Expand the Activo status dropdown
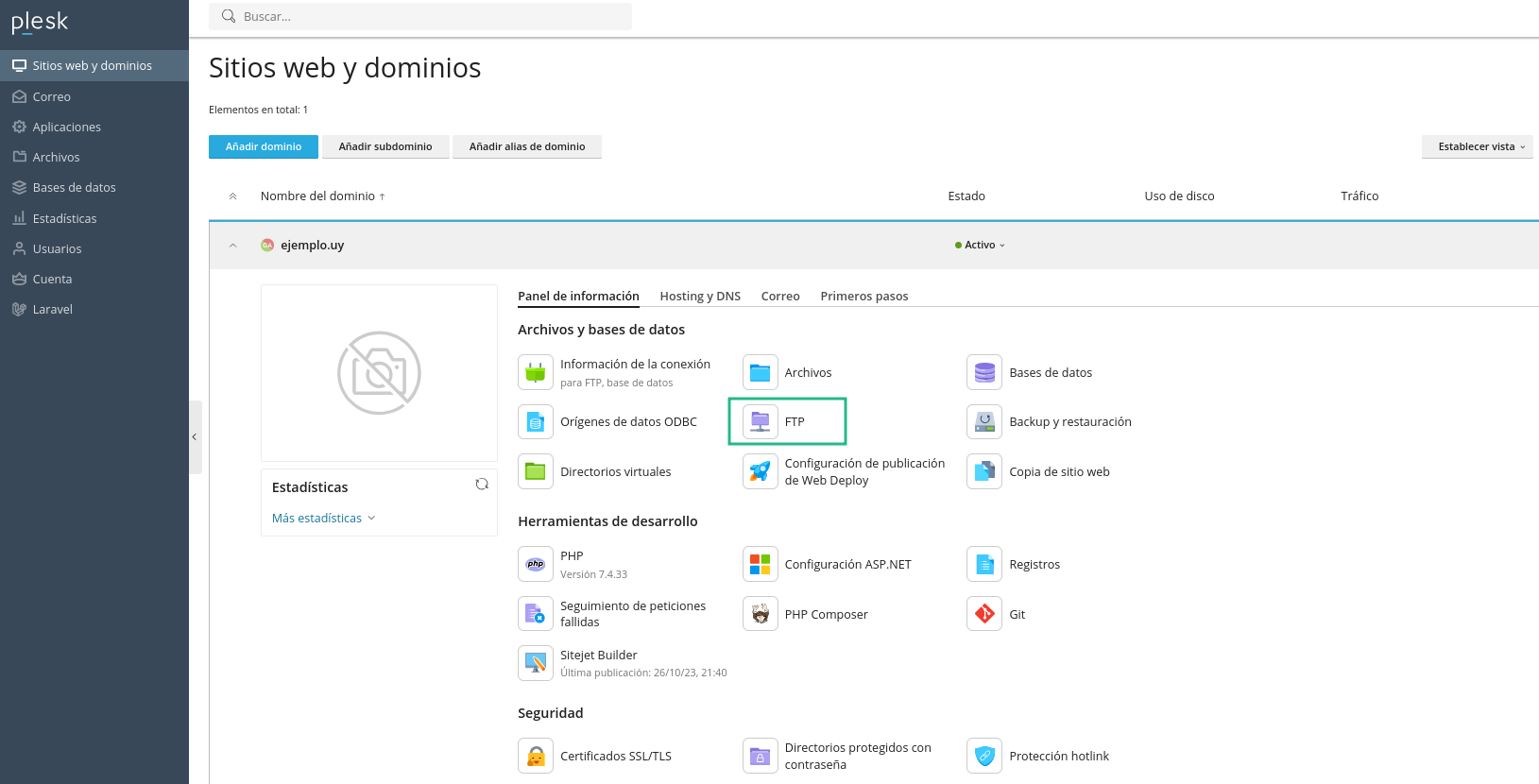1539x784 pixels. [x=981, y=245]
